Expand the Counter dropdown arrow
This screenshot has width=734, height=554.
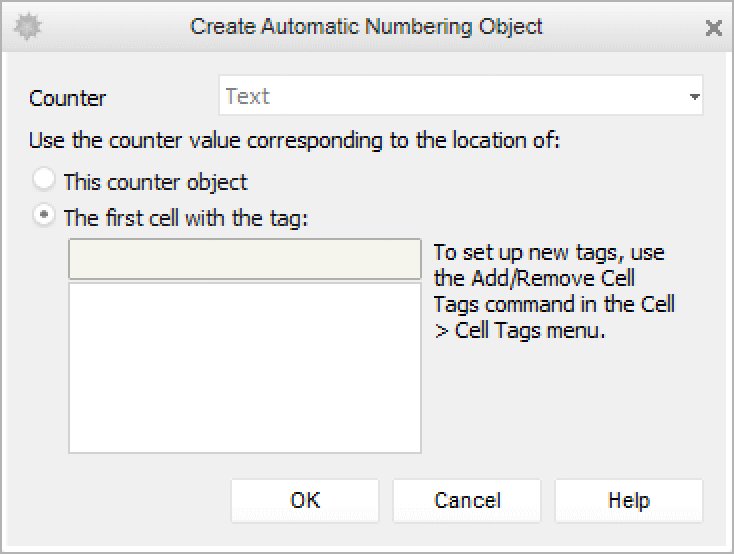[694, 98]
